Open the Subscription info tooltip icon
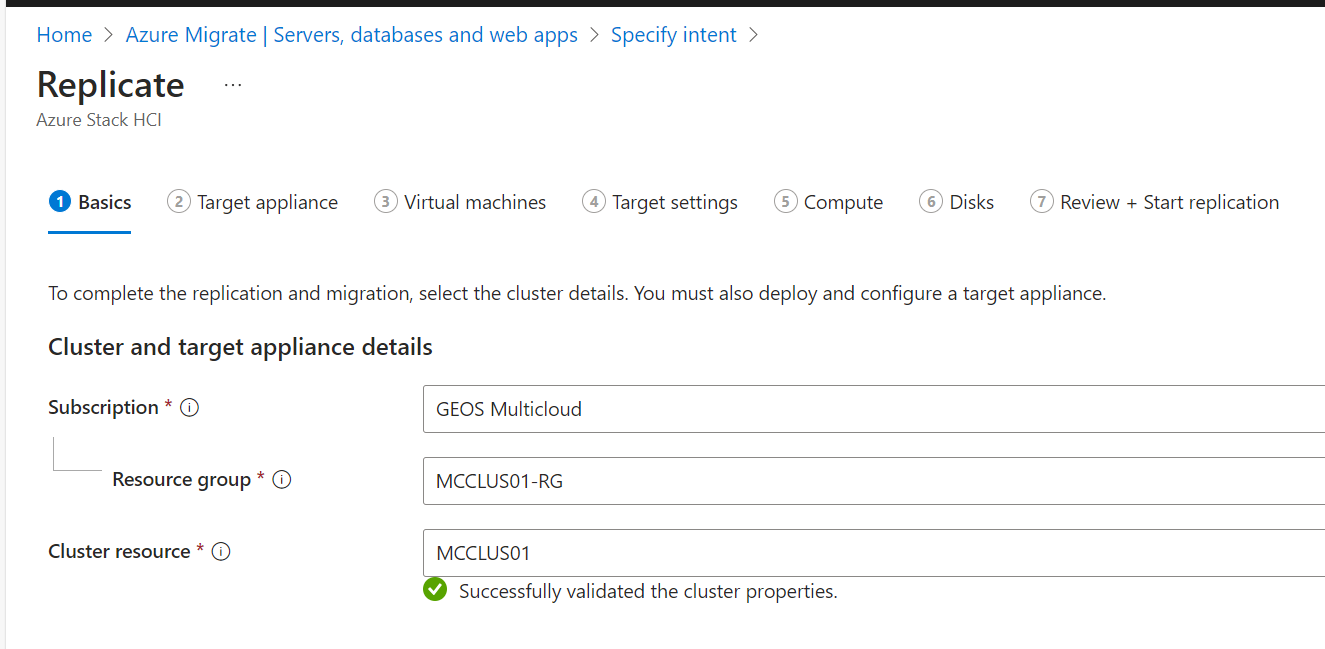Viewport: 1325px width, 649px height. pos(189,407)
